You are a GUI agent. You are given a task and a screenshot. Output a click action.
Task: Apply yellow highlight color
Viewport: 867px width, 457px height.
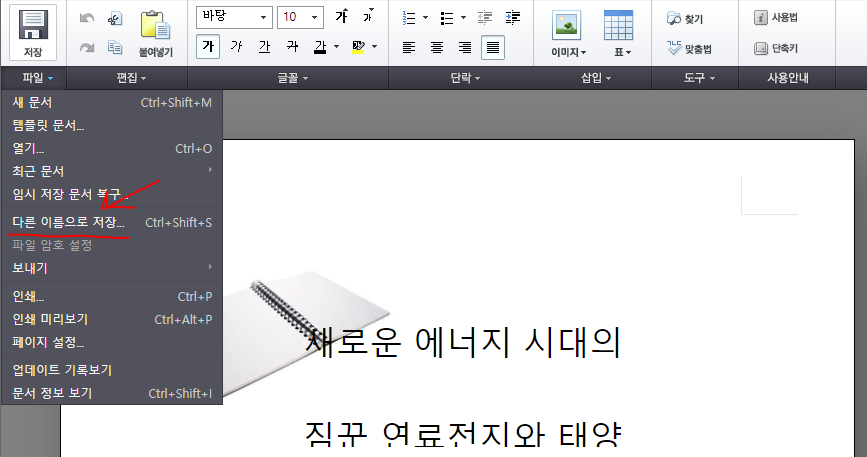click(x=358, y=47)
